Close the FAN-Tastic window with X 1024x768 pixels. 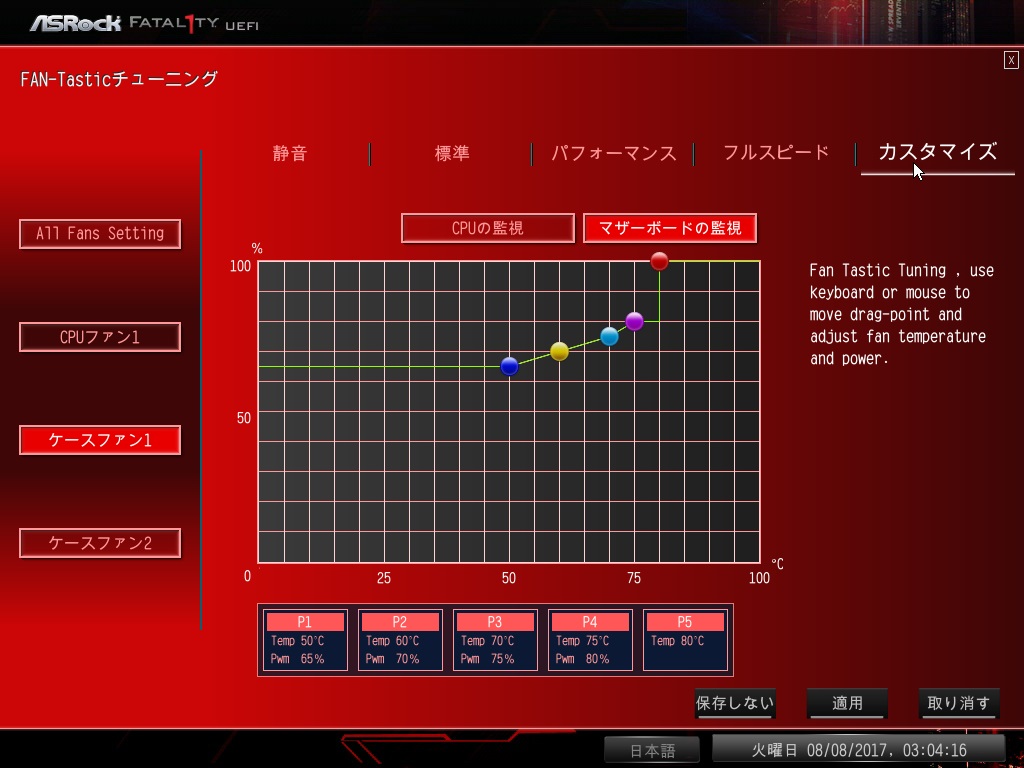click(1011, 60)
